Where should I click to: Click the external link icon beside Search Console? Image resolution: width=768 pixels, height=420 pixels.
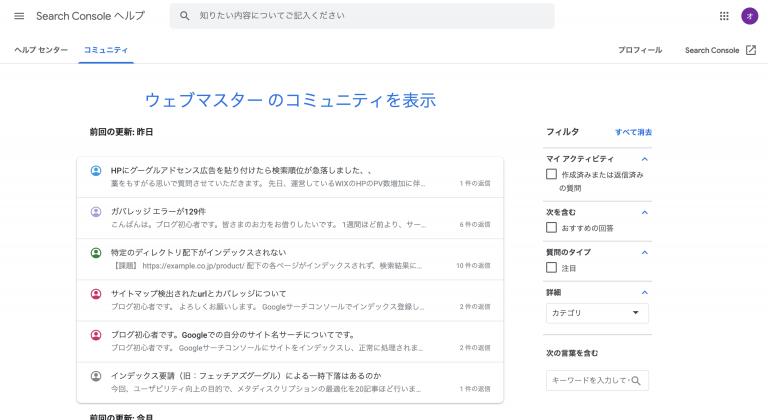pyautogui.click(x=751, y=50)
